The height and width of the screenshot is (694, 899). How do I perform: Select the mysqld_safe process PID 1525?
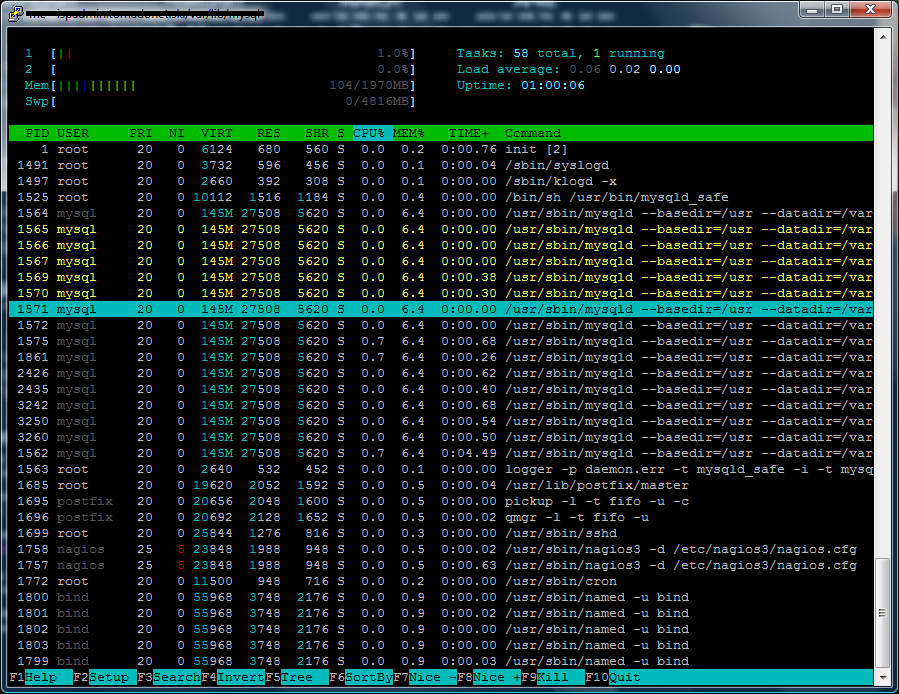click(441, 197)
